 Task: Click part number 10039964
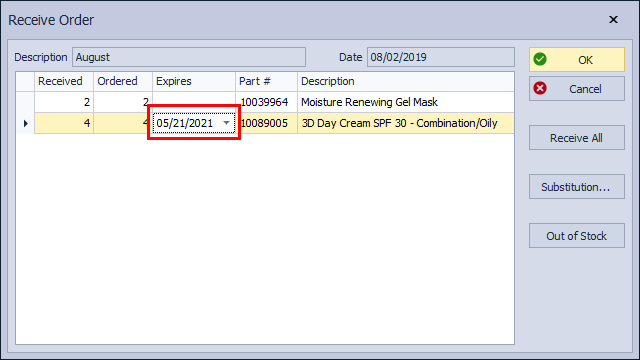pos(264,102)
